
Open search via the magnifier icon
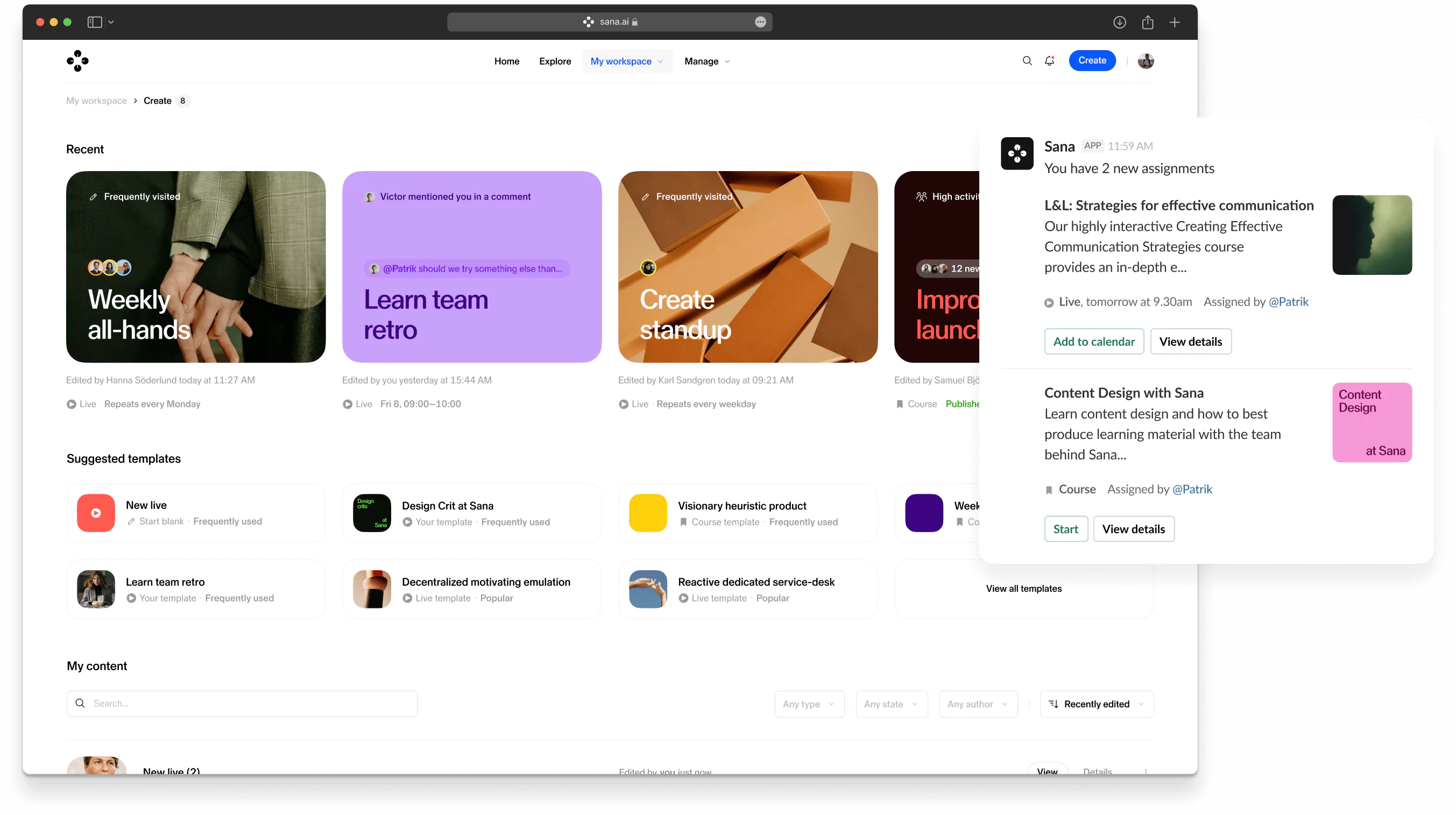click(x=1027, y=60)
